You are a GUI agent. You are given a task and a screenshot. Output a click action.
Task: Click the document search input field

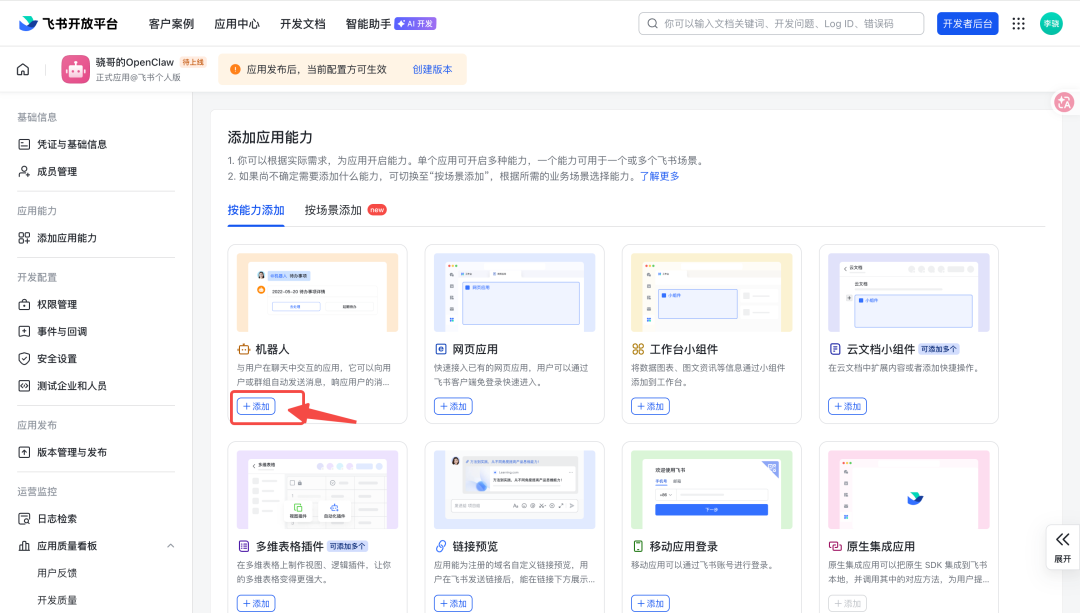pos(780,23)
